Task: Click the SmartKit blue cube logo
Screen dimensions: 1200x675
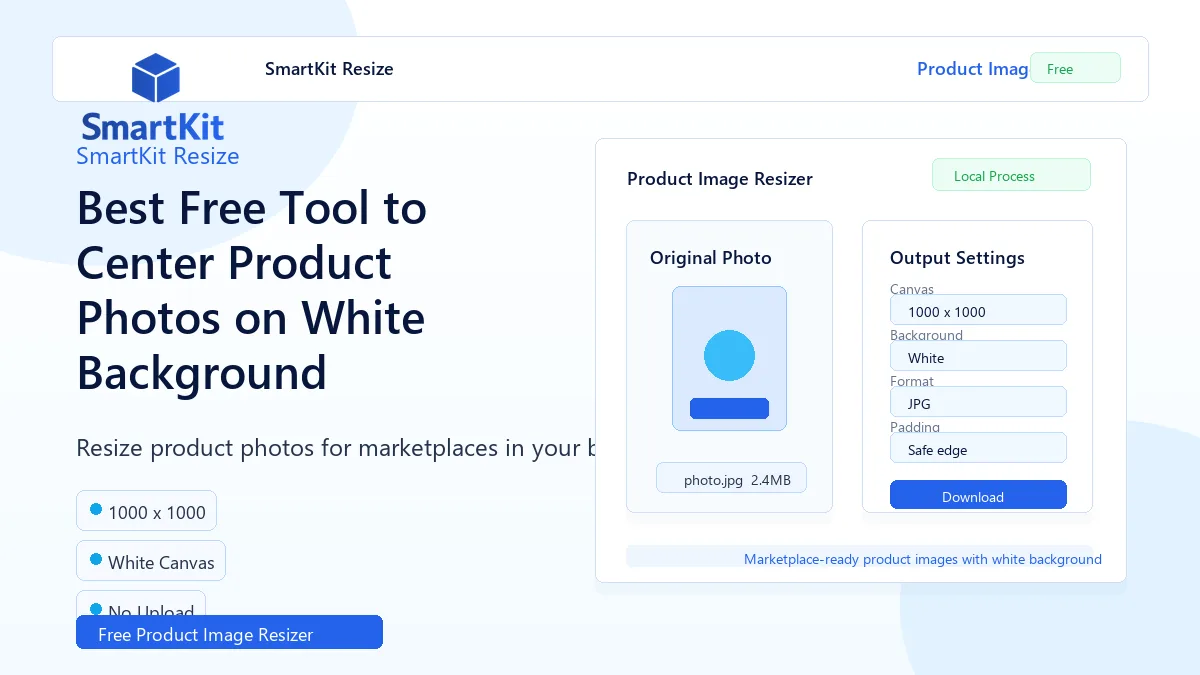Action: (x=155, y=78)
